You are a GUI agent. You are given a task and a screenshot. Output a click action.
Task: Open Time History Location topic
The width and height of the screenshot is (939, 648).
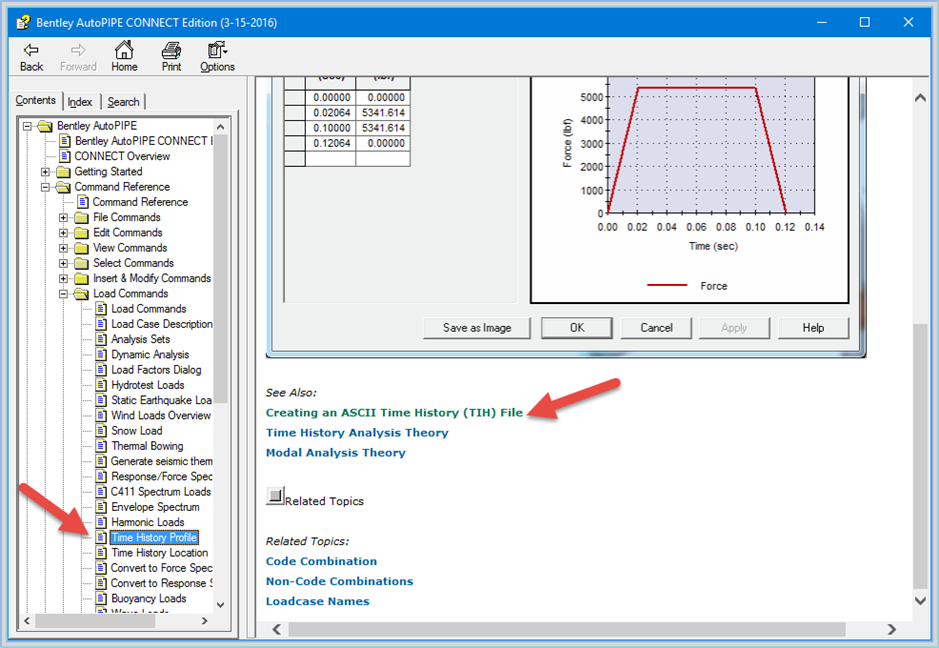click(160, 553)
